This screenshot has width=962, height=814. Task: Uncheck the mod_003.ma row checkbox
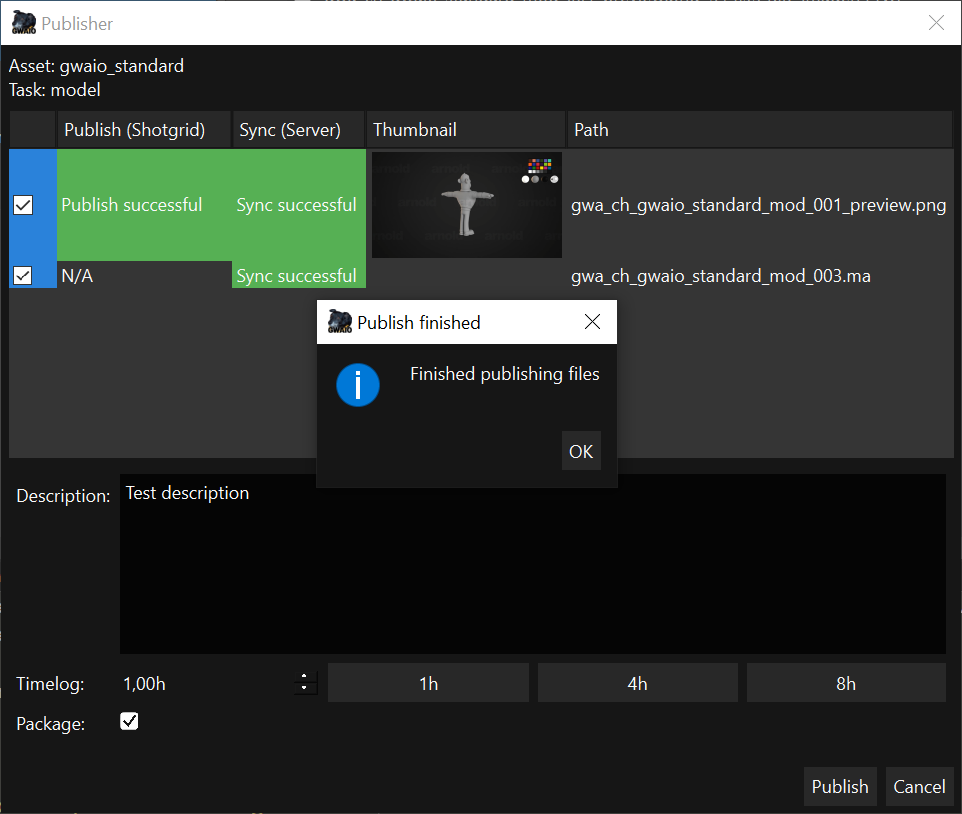pos(23,275)
